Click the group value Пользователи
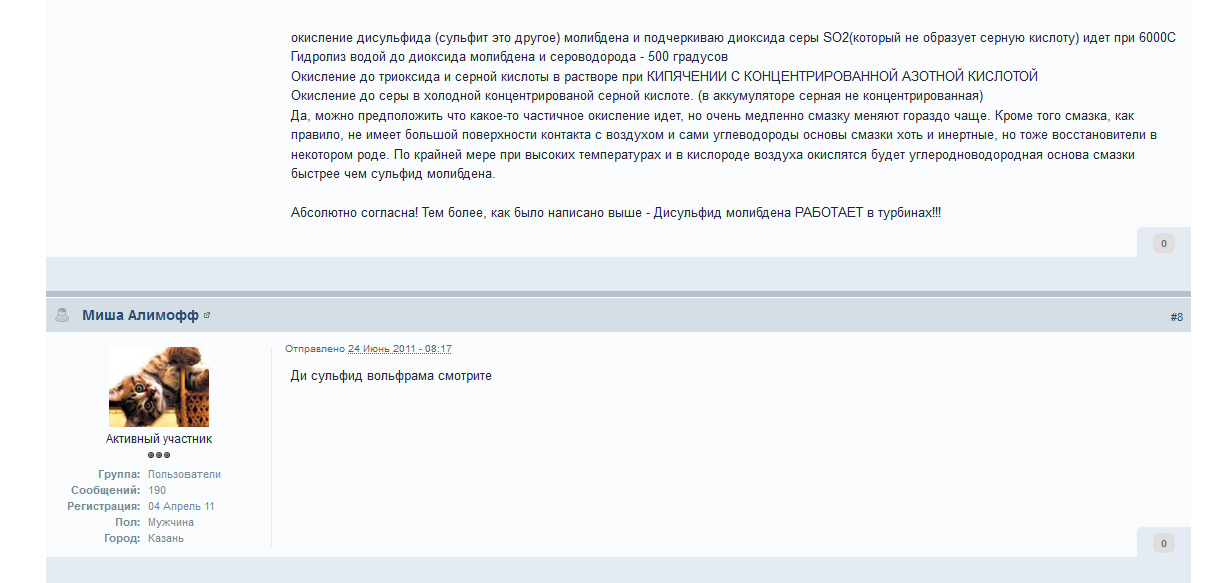This screenshot has height=583, width=1229. pyautogui.click(x=184, y=474)
